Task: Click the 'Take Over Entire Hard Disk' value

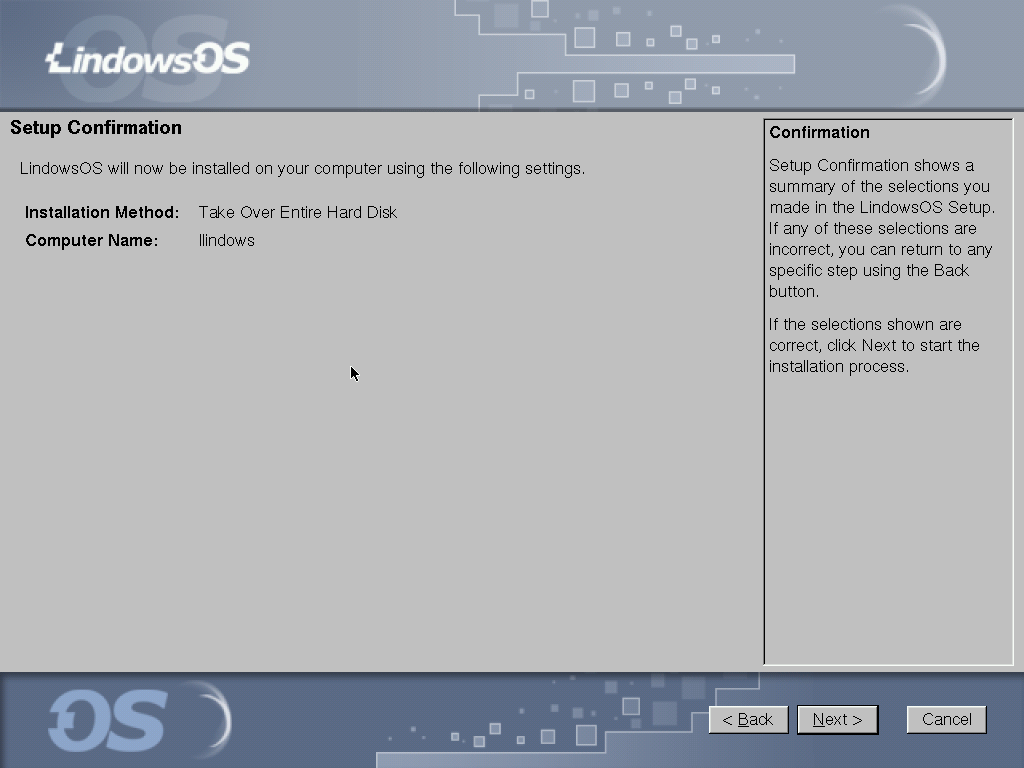Action: (x=298, y=212)
